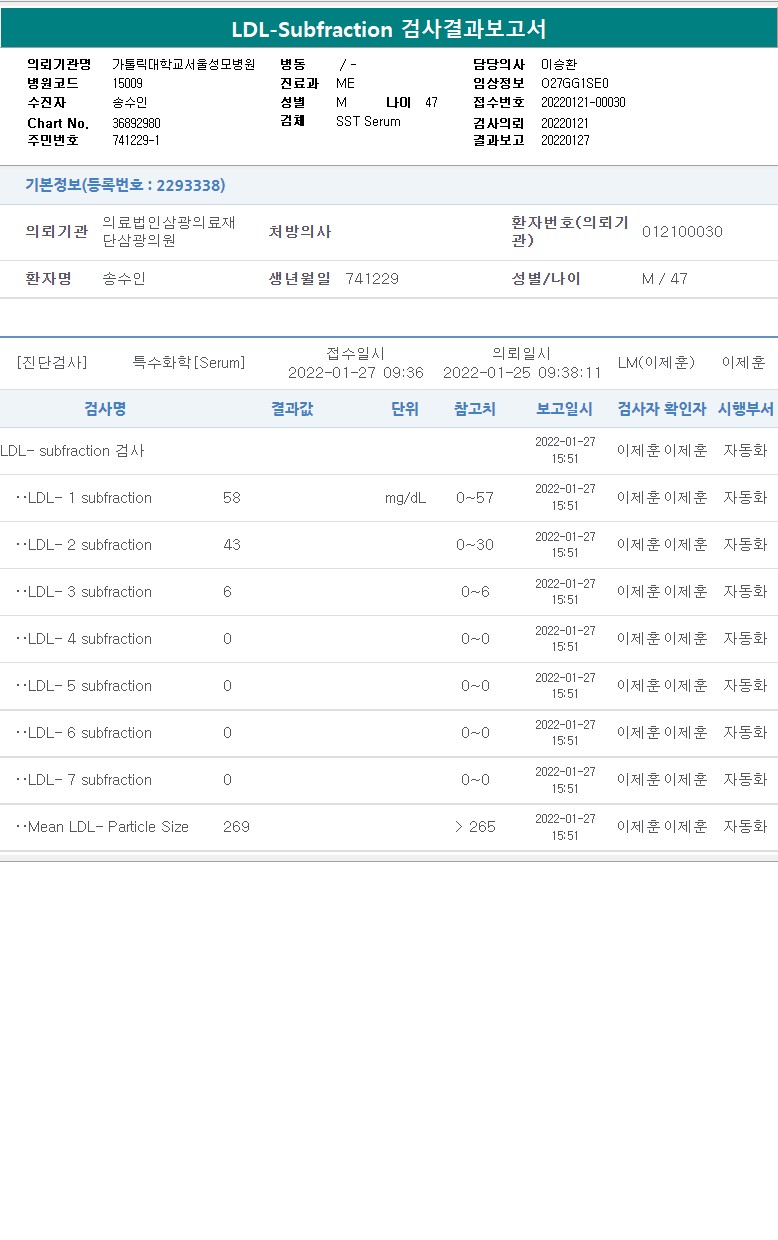
Task: Click particle size result 269
Action: (x=237, y=826)
